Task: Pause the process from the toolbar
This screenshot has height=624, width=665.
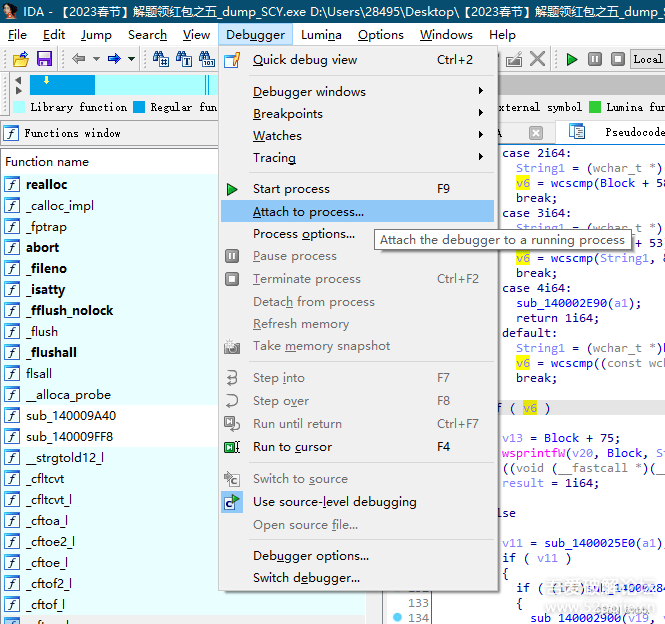Action: coord(595,59)
